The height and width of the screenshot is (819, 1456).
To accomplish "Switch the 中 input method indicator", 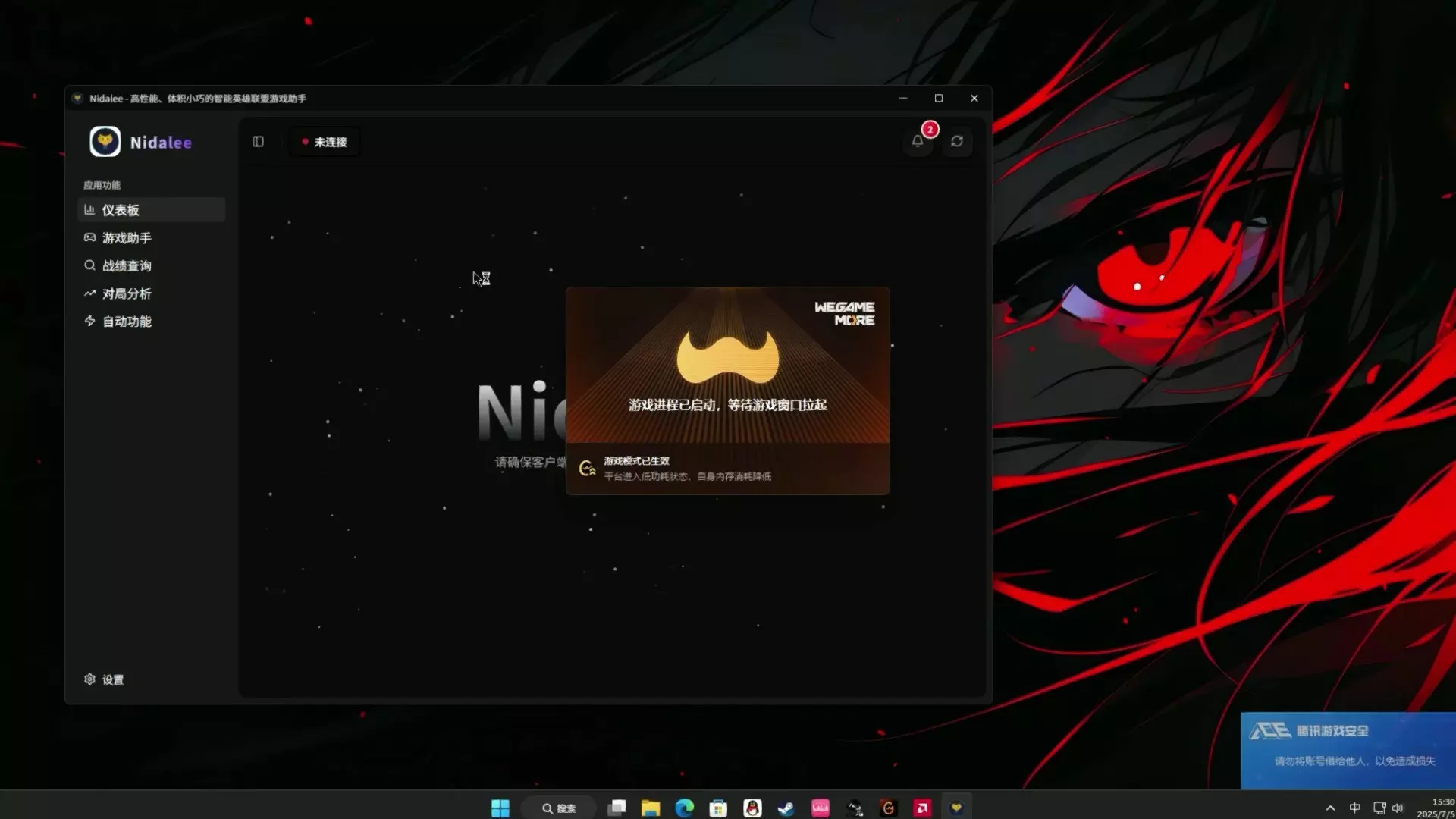I will (1354, 808).
